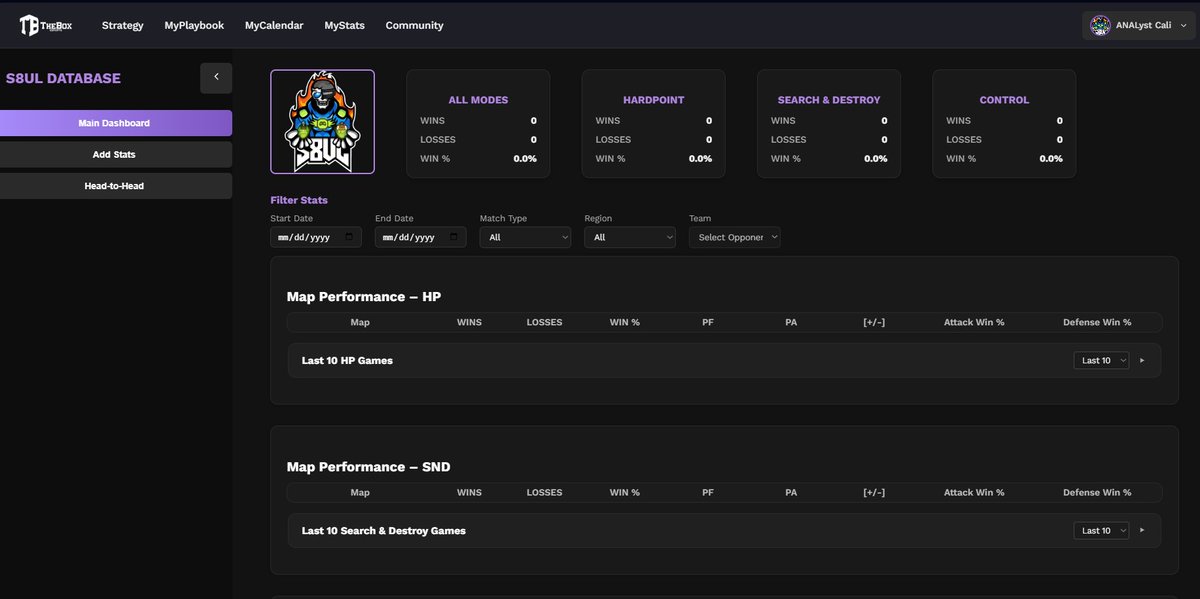1200x599 pixels.
Task: Click the CONTROL stats card title
Action: [1004, 100]
